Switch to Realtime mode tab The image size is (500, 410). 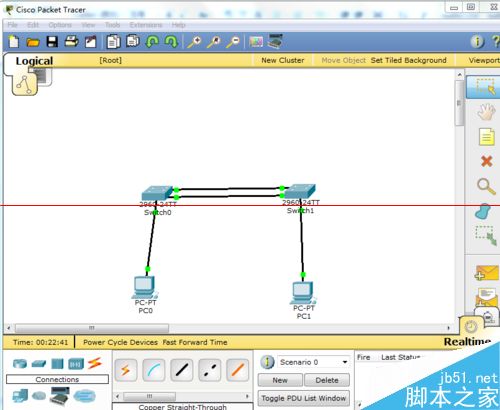click(467, 342)
